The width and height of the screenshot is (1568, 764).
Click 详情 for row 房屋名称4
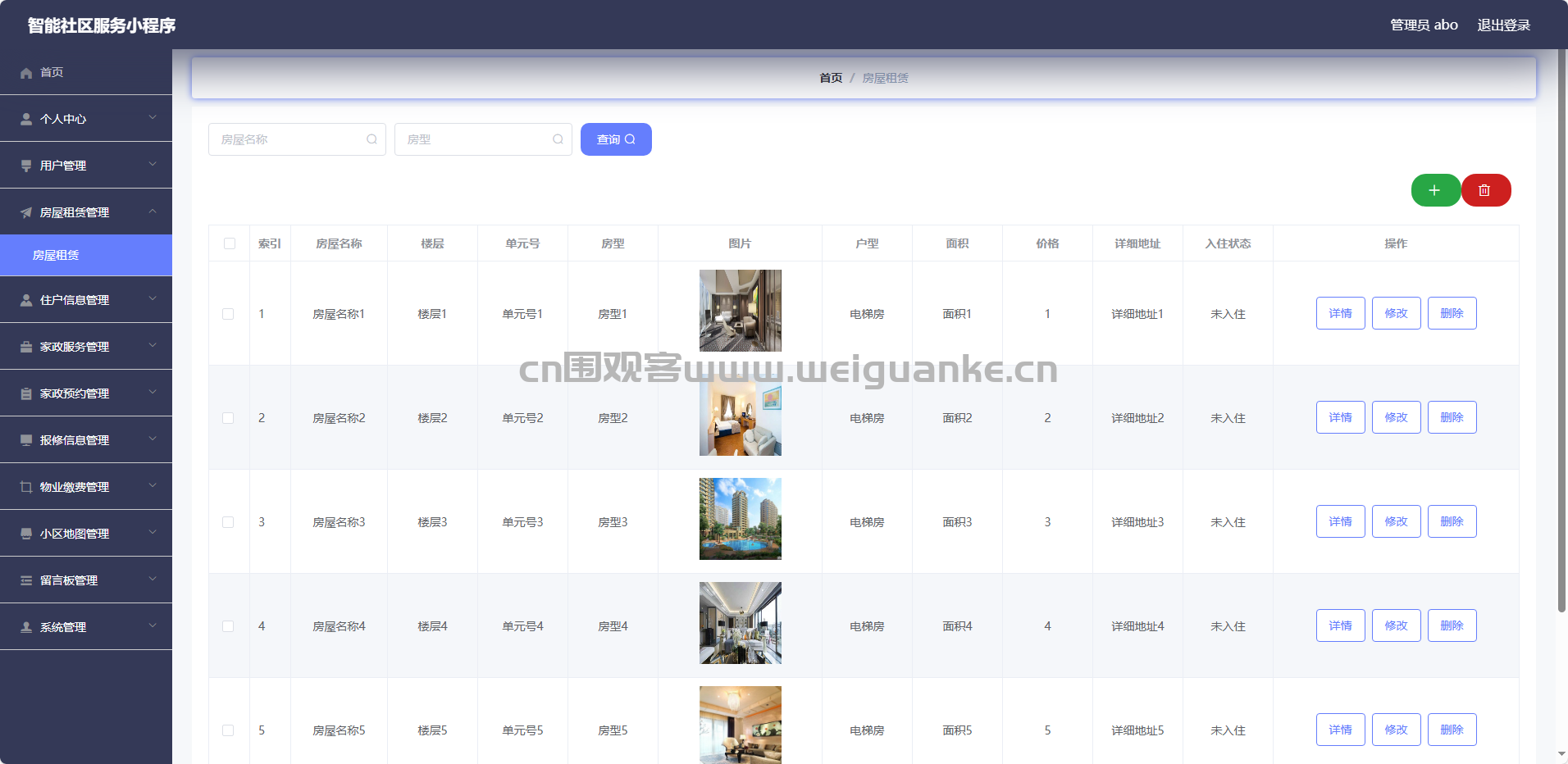tap(1341, 625)
